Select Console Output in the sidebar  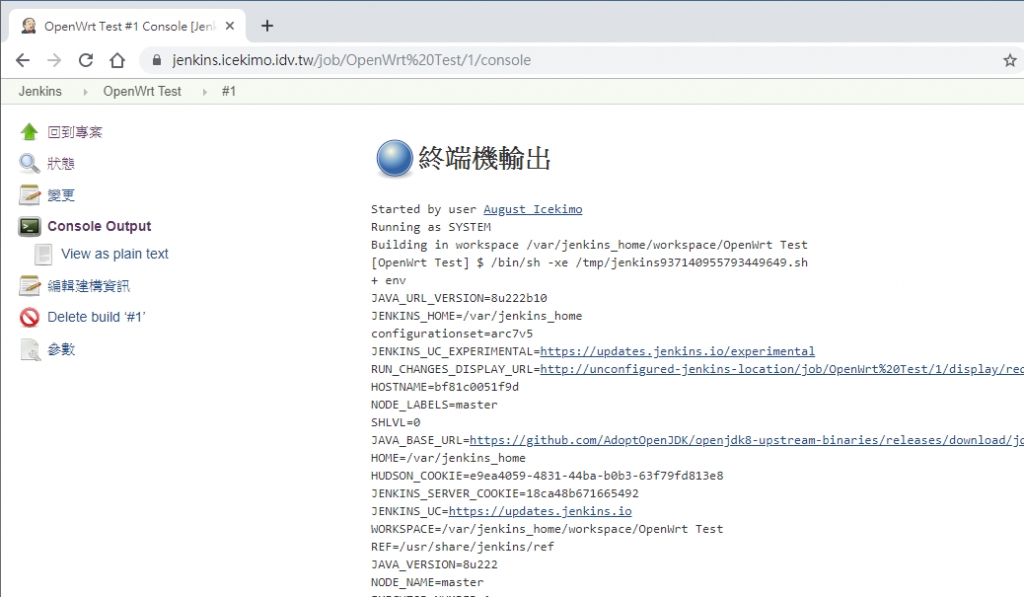[99, 226]
